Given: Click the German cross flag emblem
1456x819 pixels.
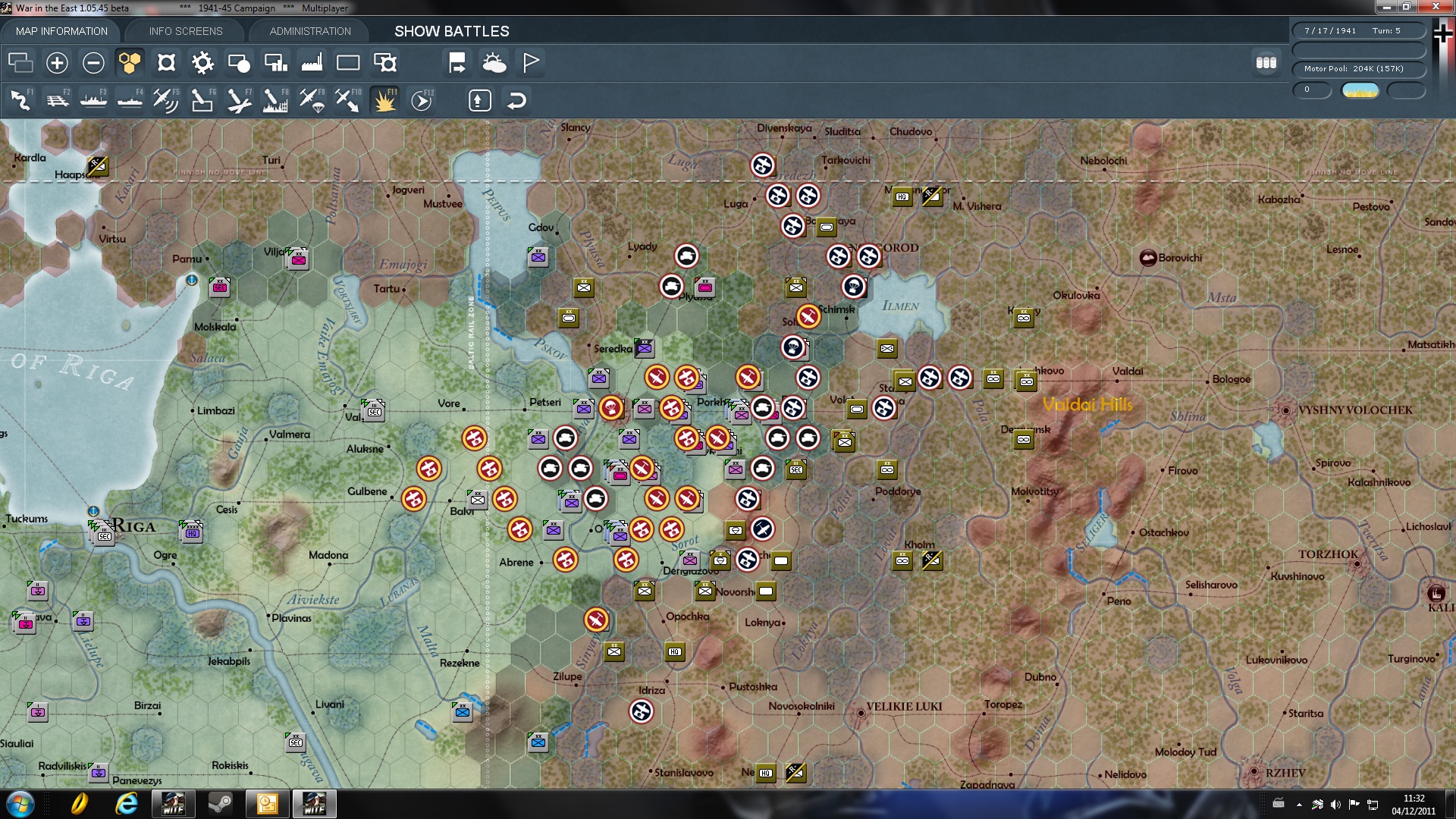Looking at the screenshot, I should click(x=1442, y=33).
